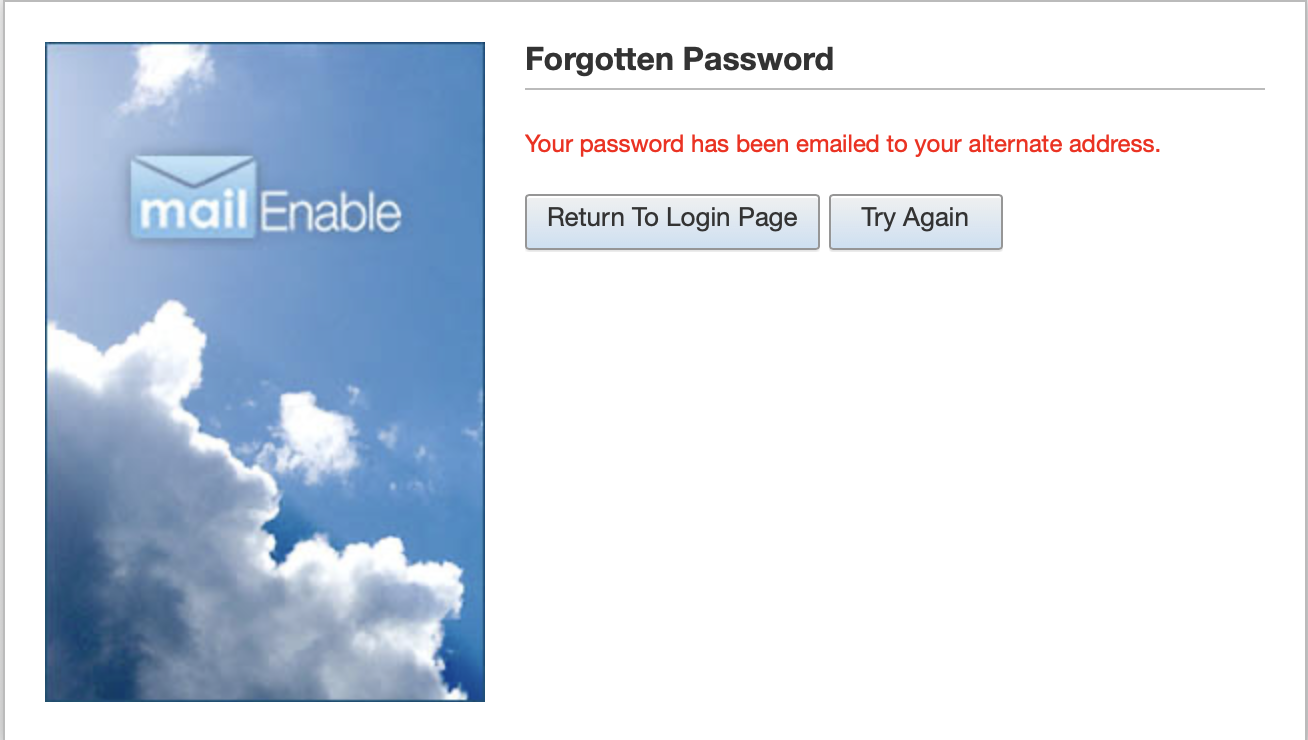Click the word "emailed" in the message

pyautogui.click(x=836, y=144)
